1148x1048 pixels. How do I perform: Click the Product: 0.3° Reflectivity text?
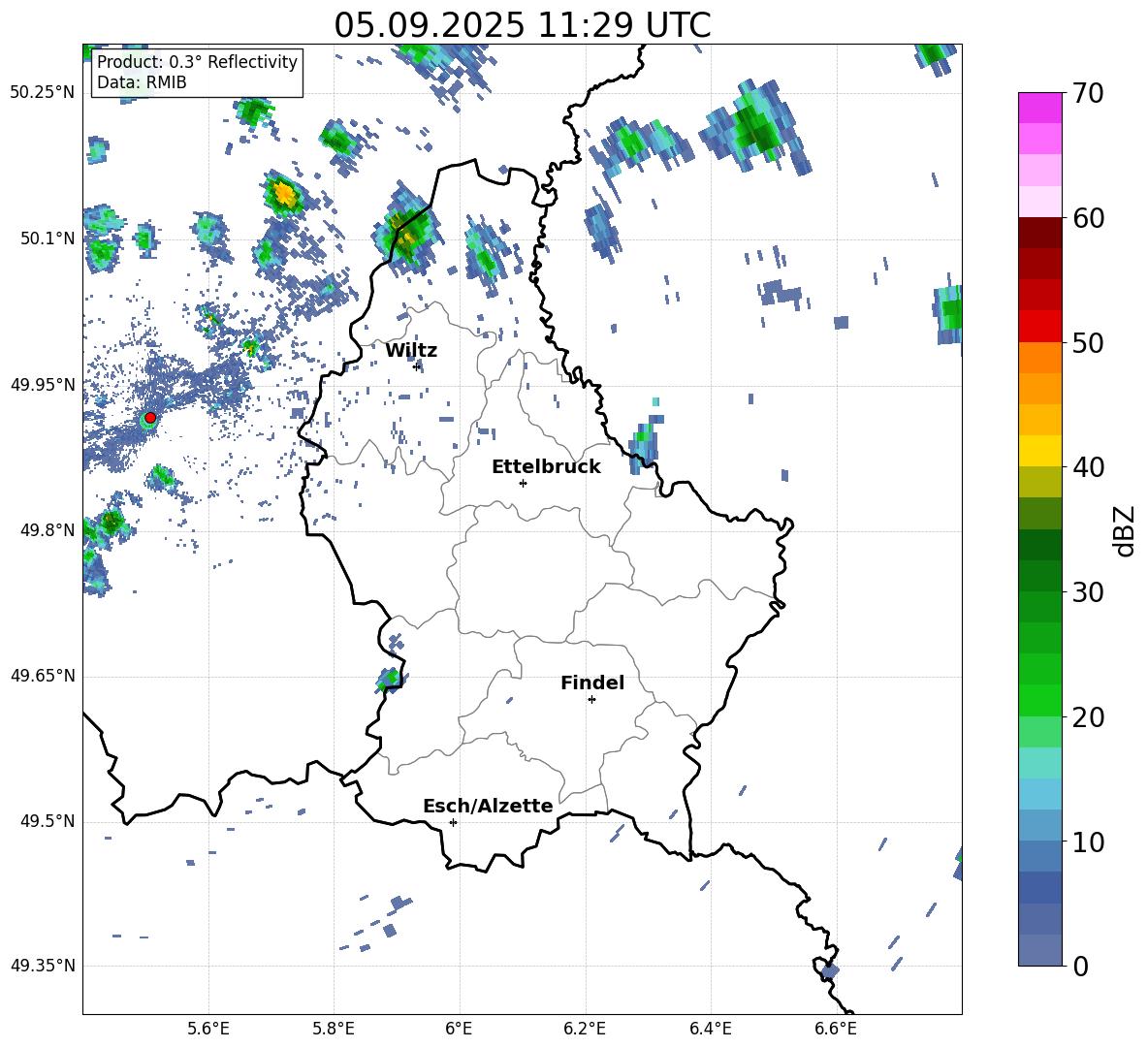point(197,62)
